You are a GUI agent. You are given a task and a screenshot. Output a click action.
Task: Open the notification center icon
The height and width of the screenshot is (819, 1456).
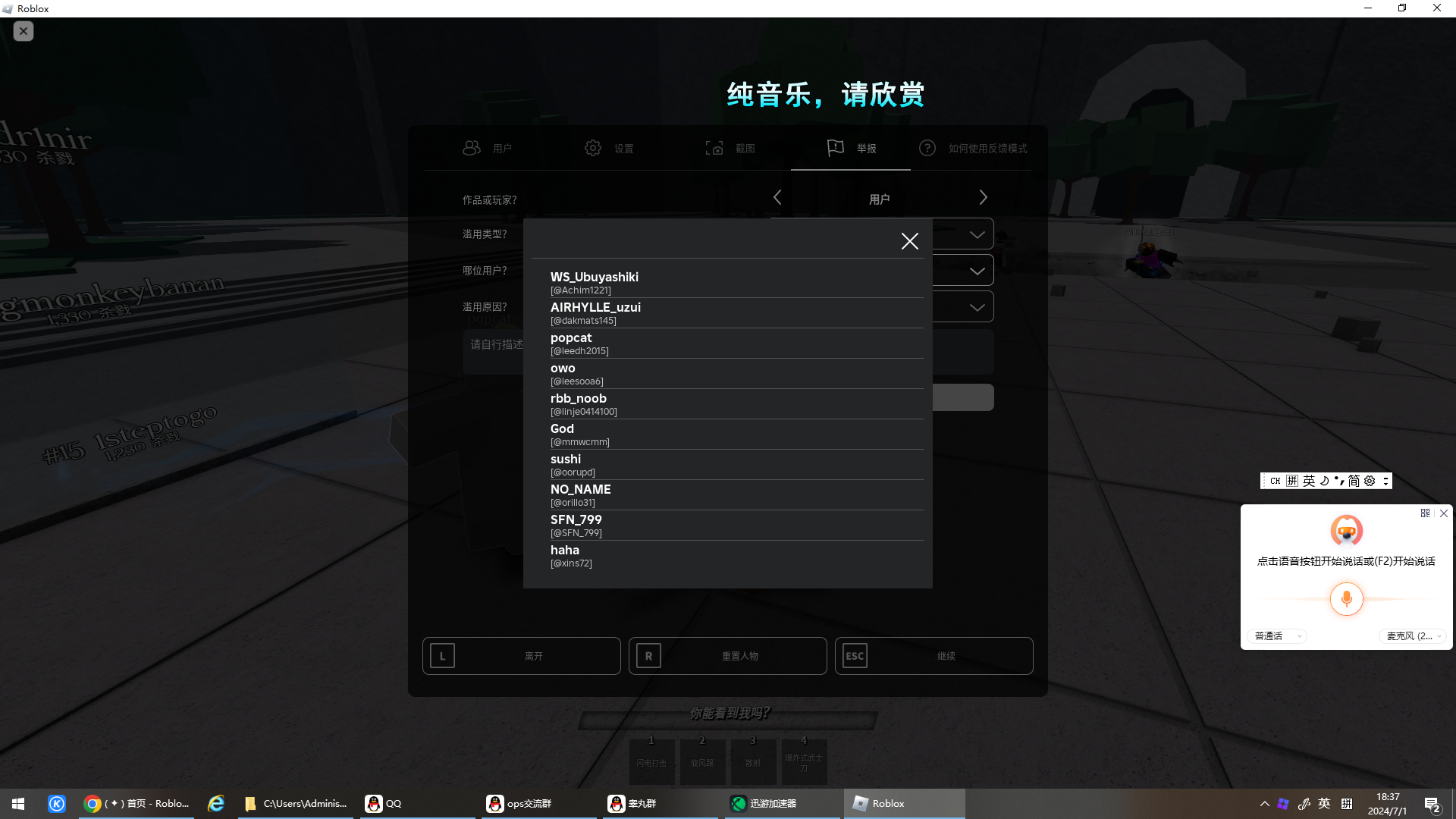(x=1432, y=805)
